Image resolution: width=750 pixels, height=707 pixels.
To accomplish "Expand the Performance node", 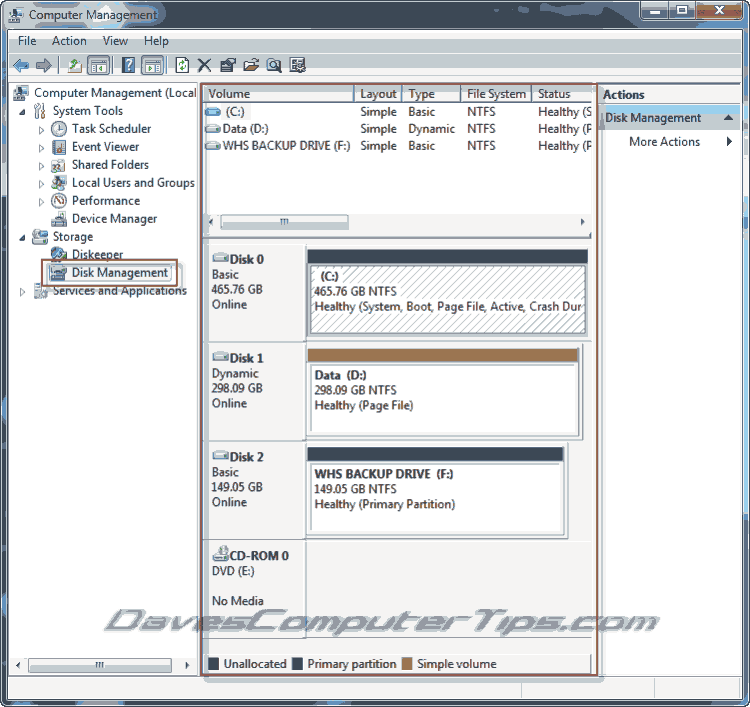I will [x=41, y=202].
